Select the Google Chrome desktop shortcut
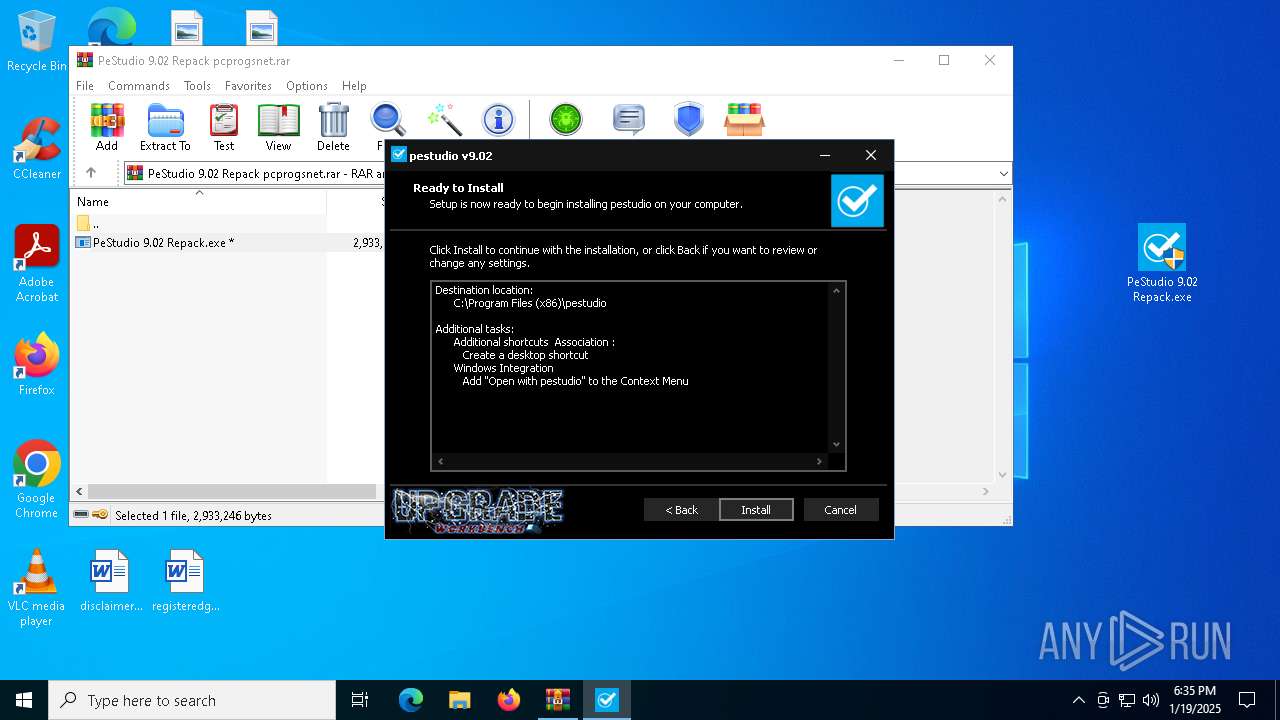 pos(36,480)
